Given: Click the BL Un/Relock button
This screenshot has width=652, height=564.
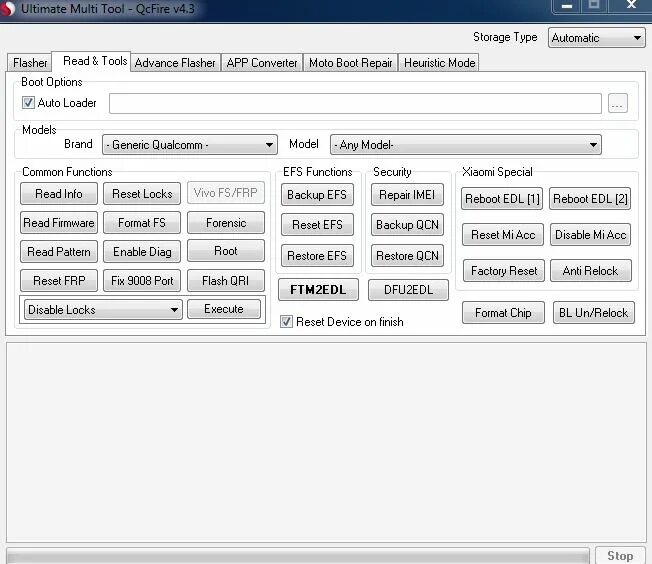Looking at the screenshot, I should click(x=593, y=313).
